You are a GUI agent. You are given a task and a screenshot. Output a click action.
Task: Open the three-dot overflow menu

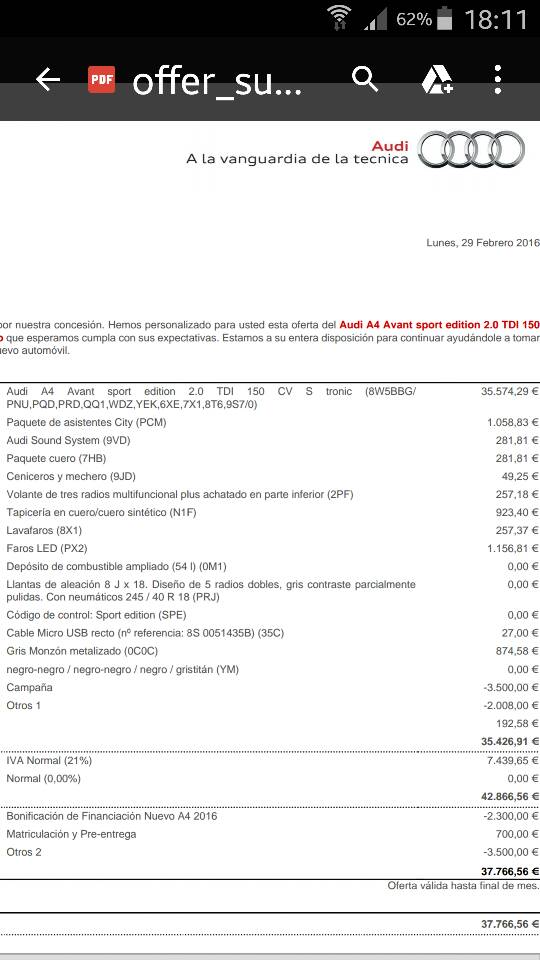pos(498,80)
